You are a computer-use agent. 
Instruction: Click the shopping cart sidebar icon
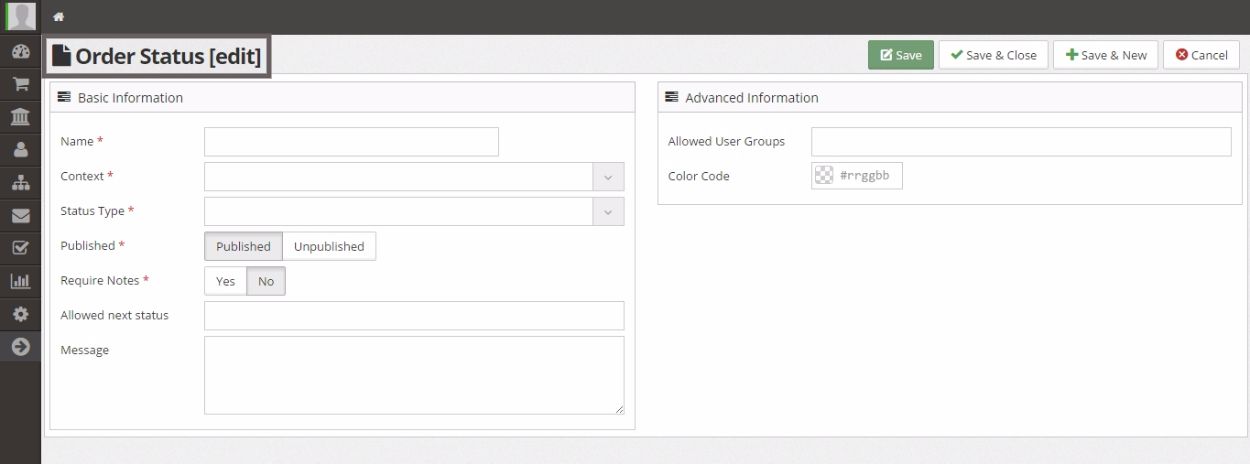tap(20, 85)
